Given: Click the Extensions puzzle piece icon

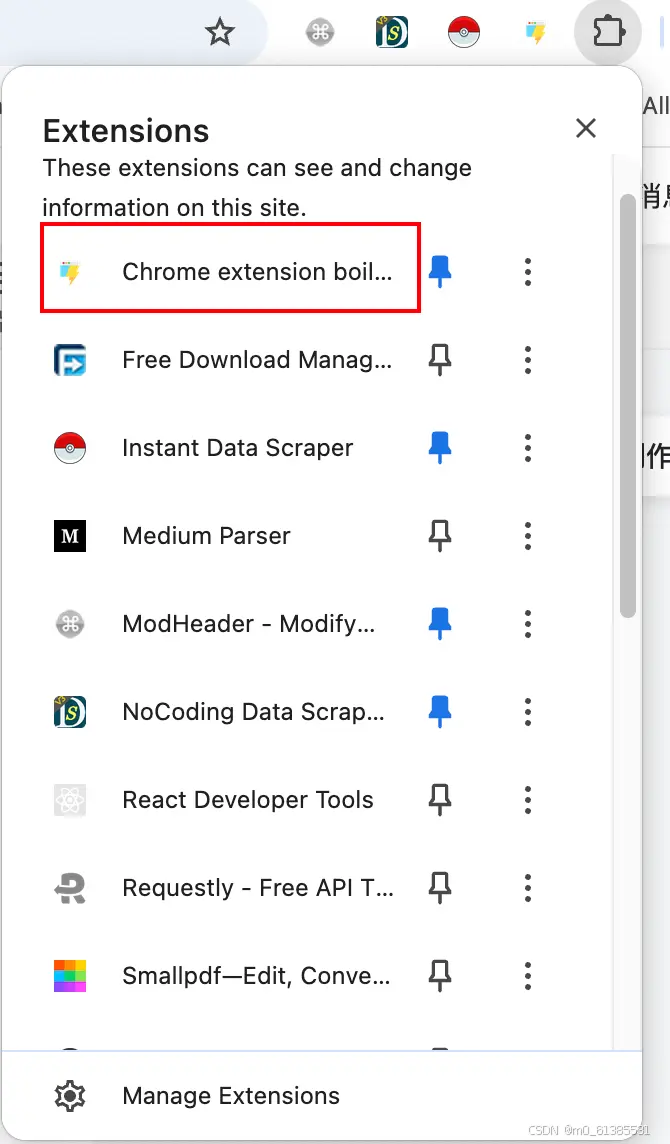Looking at the screenshot, I should click(x=608, y=33).
